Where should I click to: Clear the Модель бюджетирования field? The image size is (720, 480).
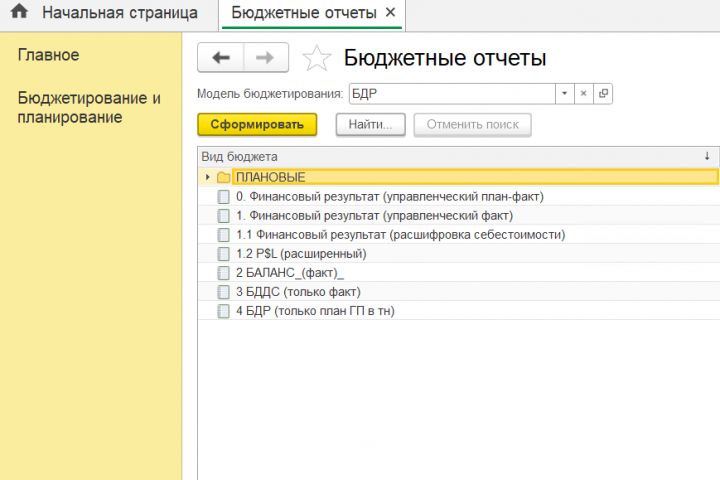584,94
